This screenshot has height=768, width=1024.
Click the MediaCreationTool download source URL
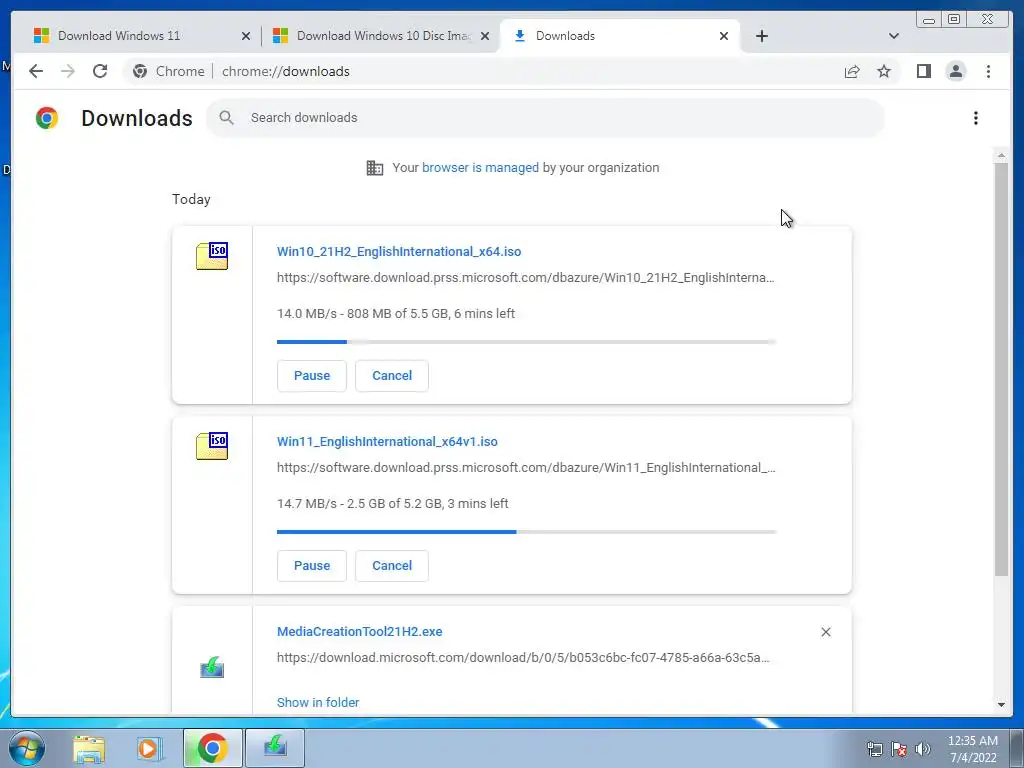(x=523, y=658)
